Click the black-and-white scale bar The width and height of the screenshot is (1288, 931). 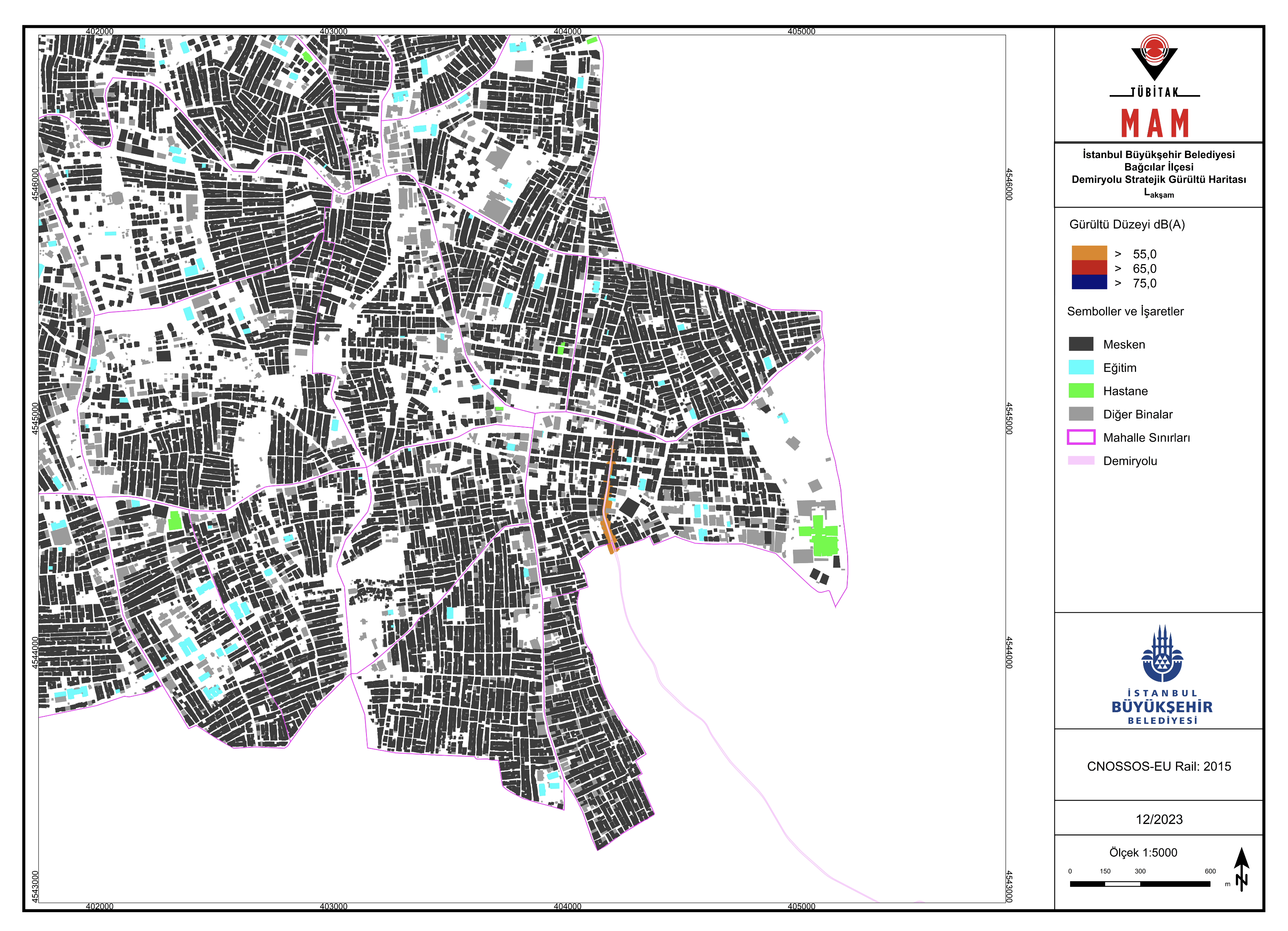tap(1140, 884)
